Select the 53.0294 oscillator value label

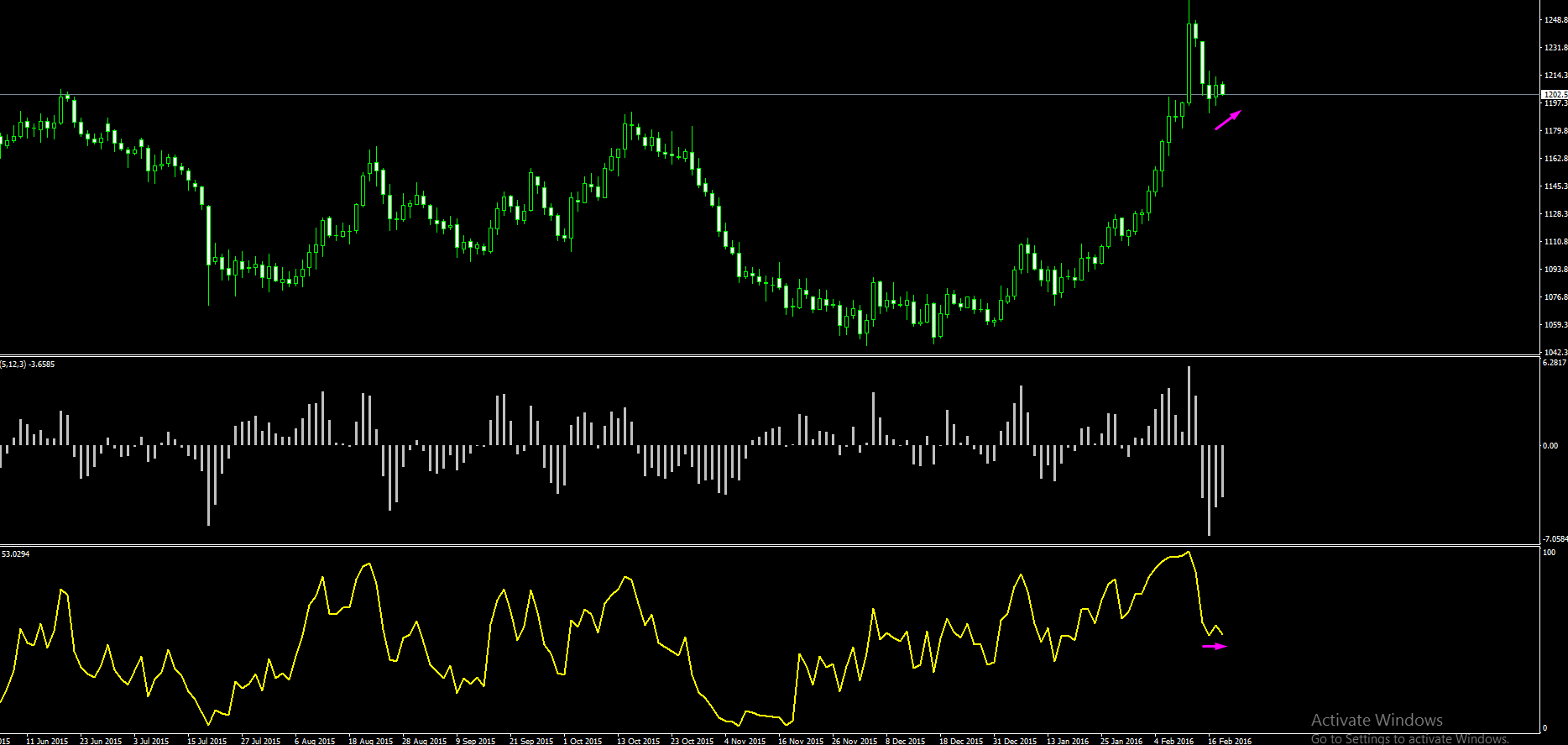click(x=16, y=554)
